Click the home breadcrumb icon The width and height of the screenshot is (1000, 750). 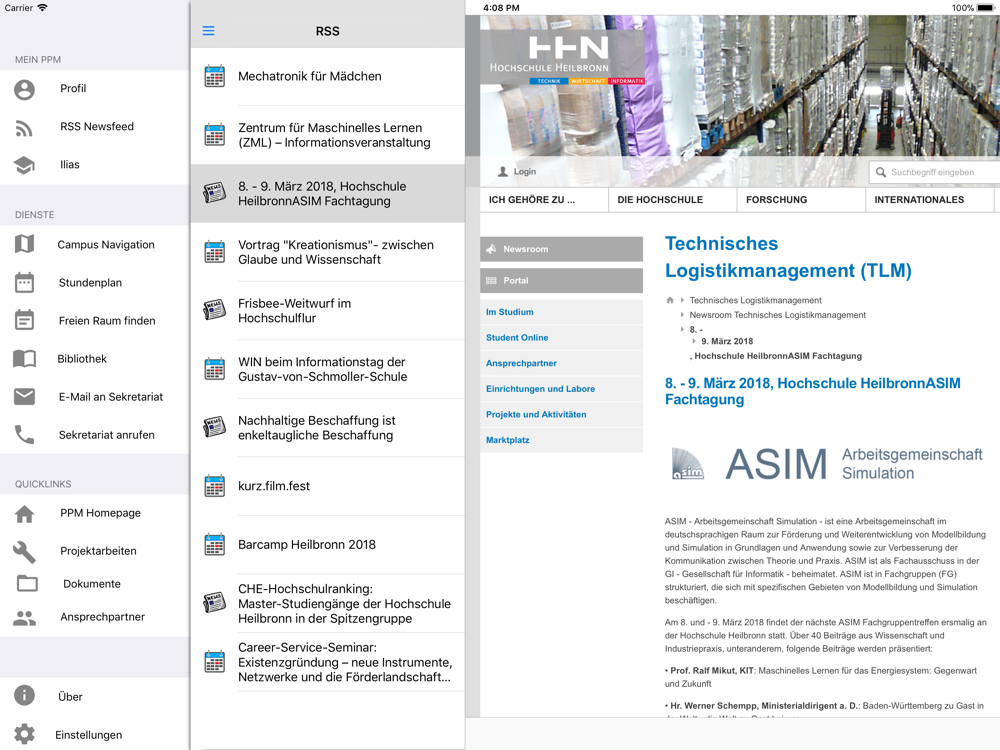point(670,300)
